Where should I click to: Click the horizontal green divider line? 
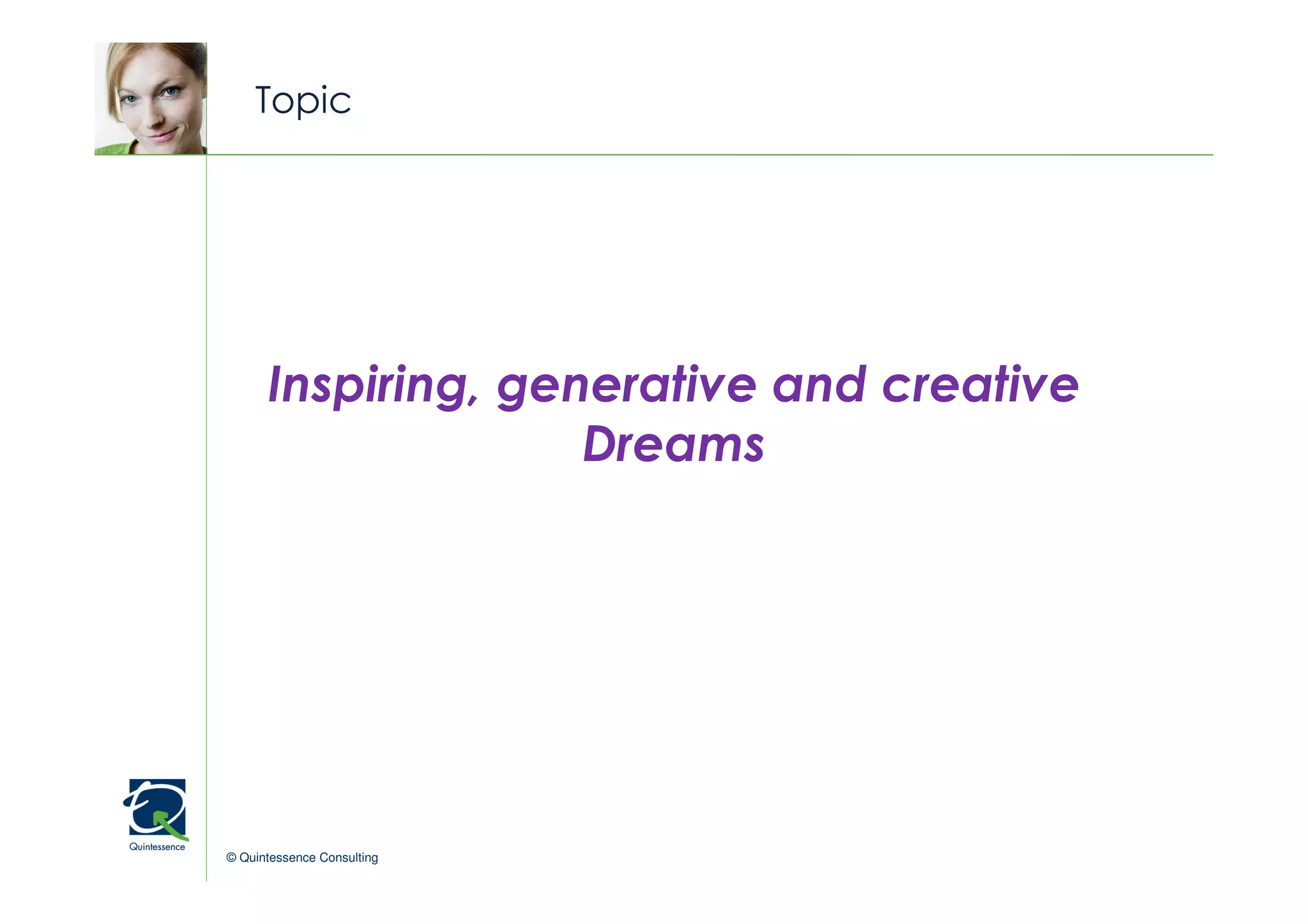click(x=703, y=155)
